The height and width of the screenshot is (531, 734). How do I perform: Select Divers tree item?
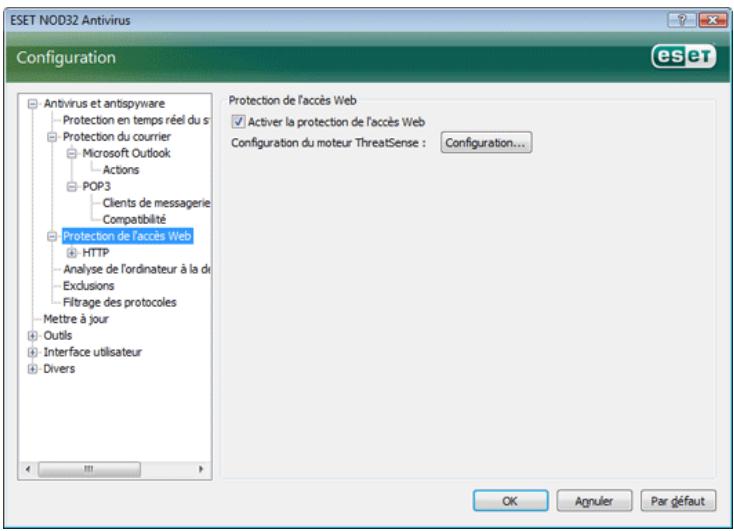click(x=59, y=369)
